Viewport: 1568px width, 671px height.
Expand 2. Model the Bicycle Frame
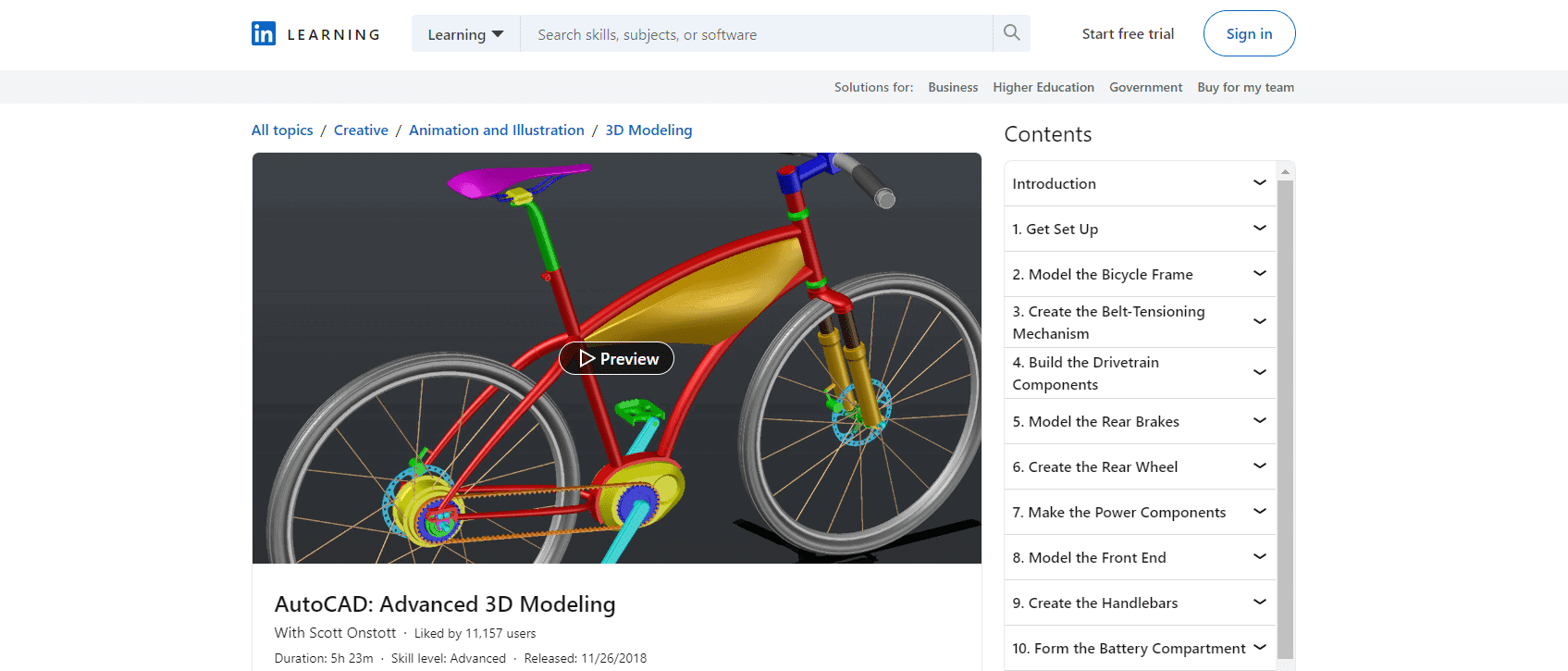pyautogui.click(x=1140, y=274)
